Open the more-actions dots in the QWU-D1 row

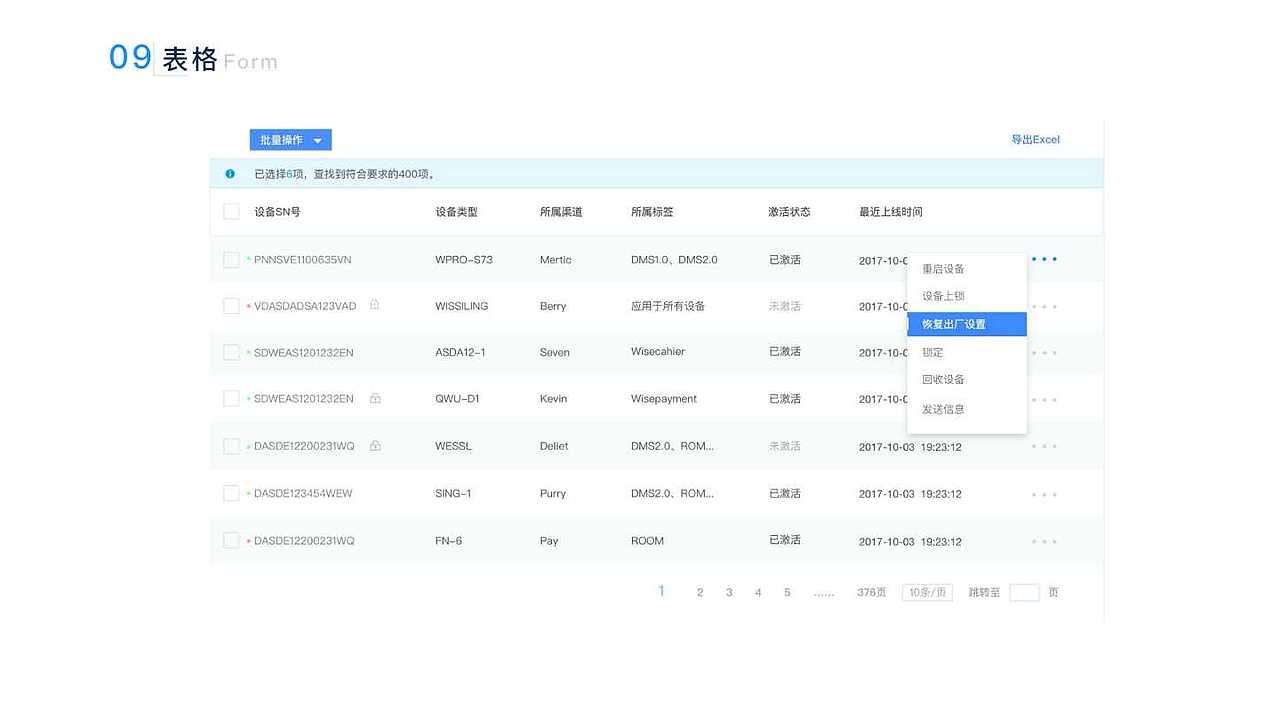click(1044, 399)
